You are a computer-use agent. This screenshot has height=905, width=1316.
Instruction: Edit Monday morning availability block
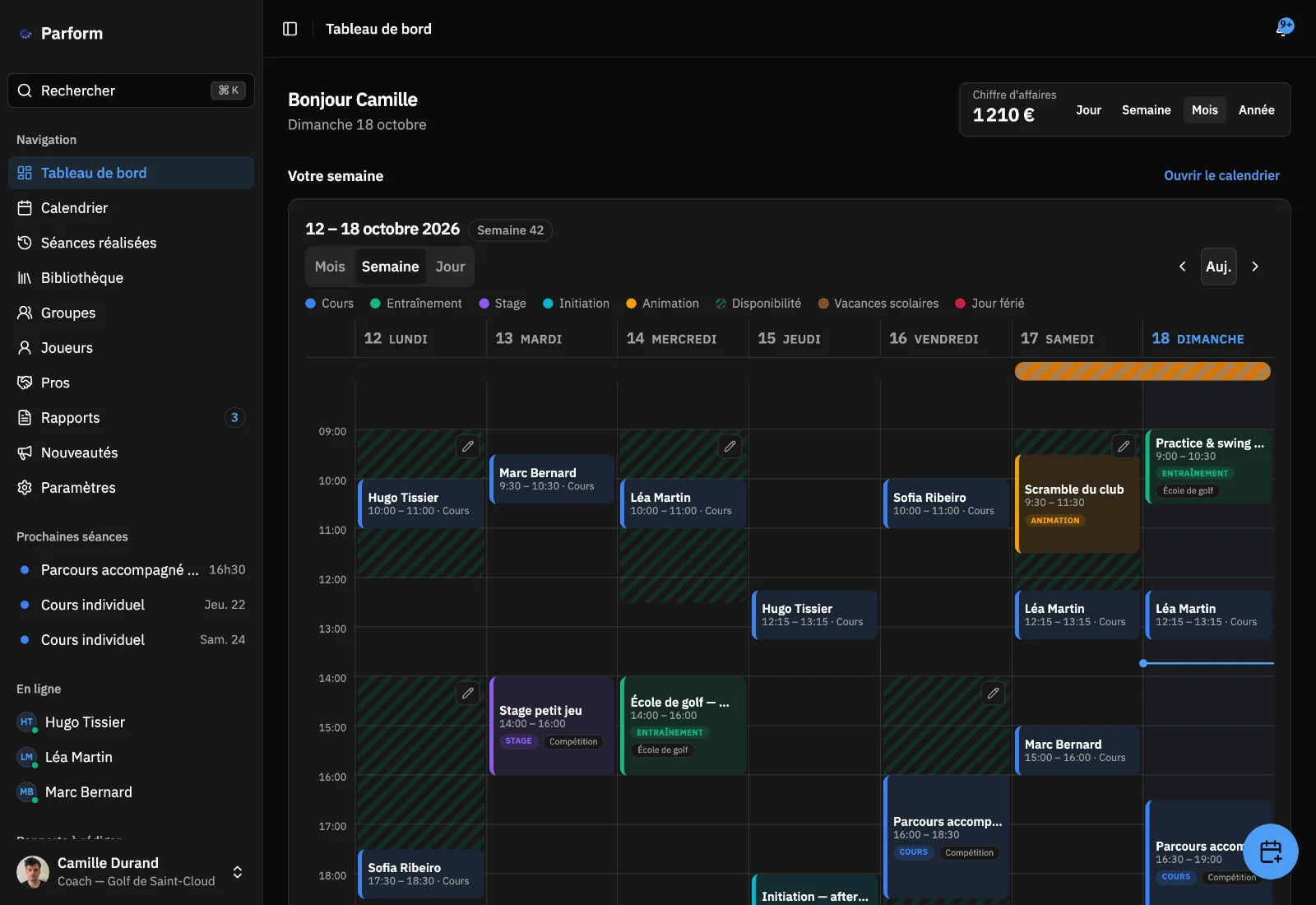pyautogui.click(x=468, y=446)
